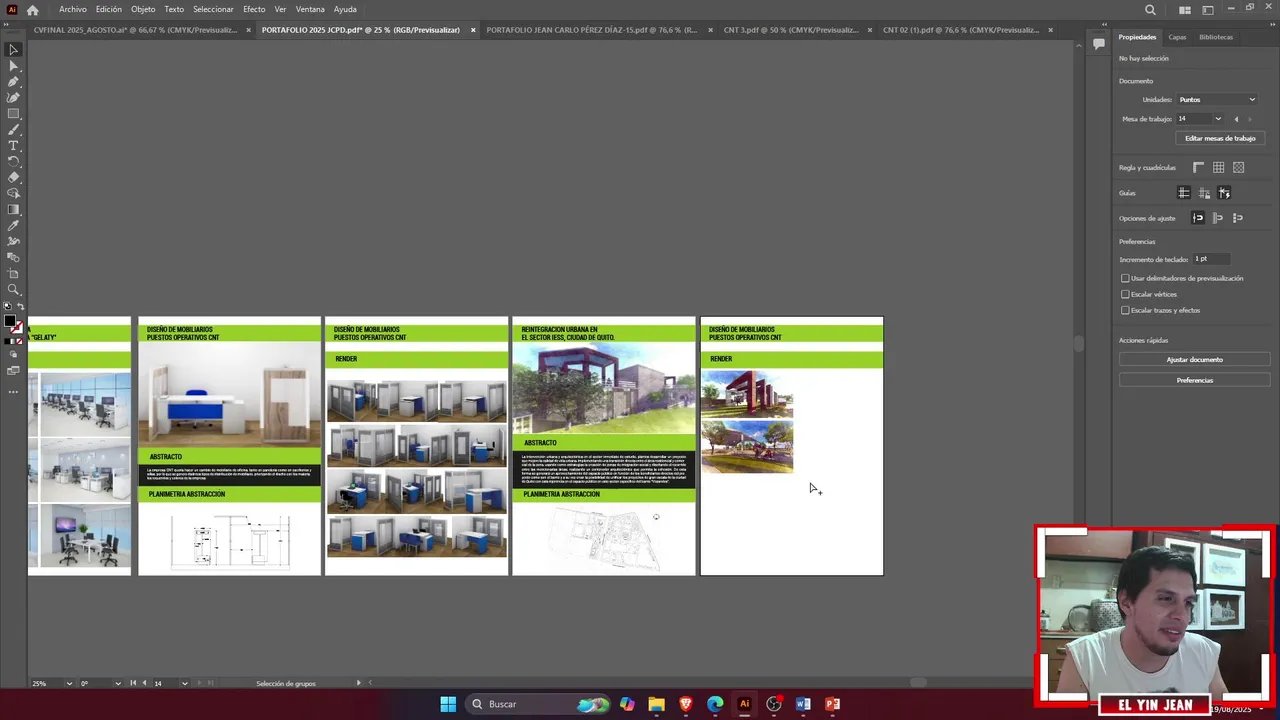This screenshot has height=720, width=1280.
Task: Click the Incremento de teclado field
Action: coord(1210,259)
